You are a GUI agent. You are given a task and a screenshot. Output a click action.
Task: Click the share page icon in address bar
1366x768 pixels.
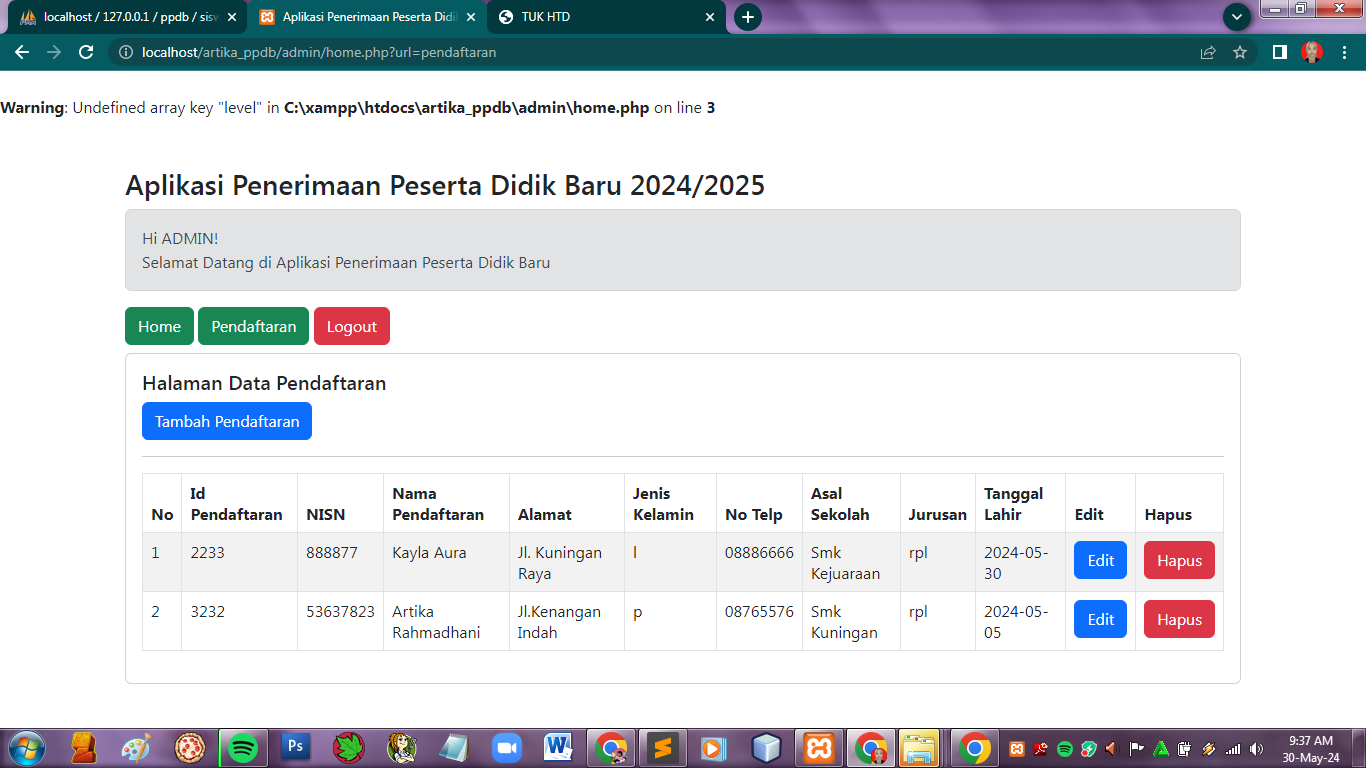click(1208, 52)
